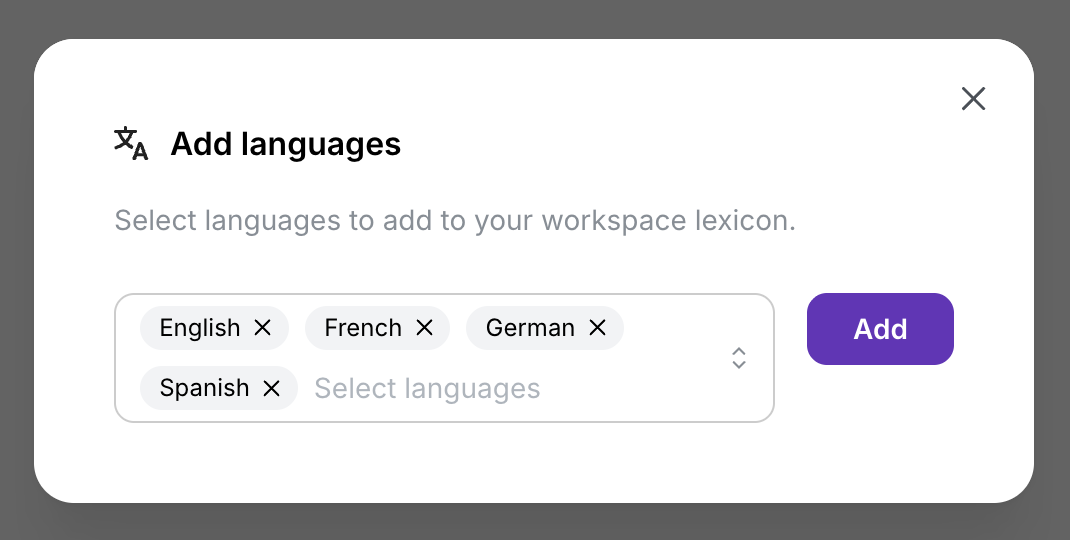Select the Spanish chip label
Screen dimensions: 1070x540
click(x=204, y=388)
